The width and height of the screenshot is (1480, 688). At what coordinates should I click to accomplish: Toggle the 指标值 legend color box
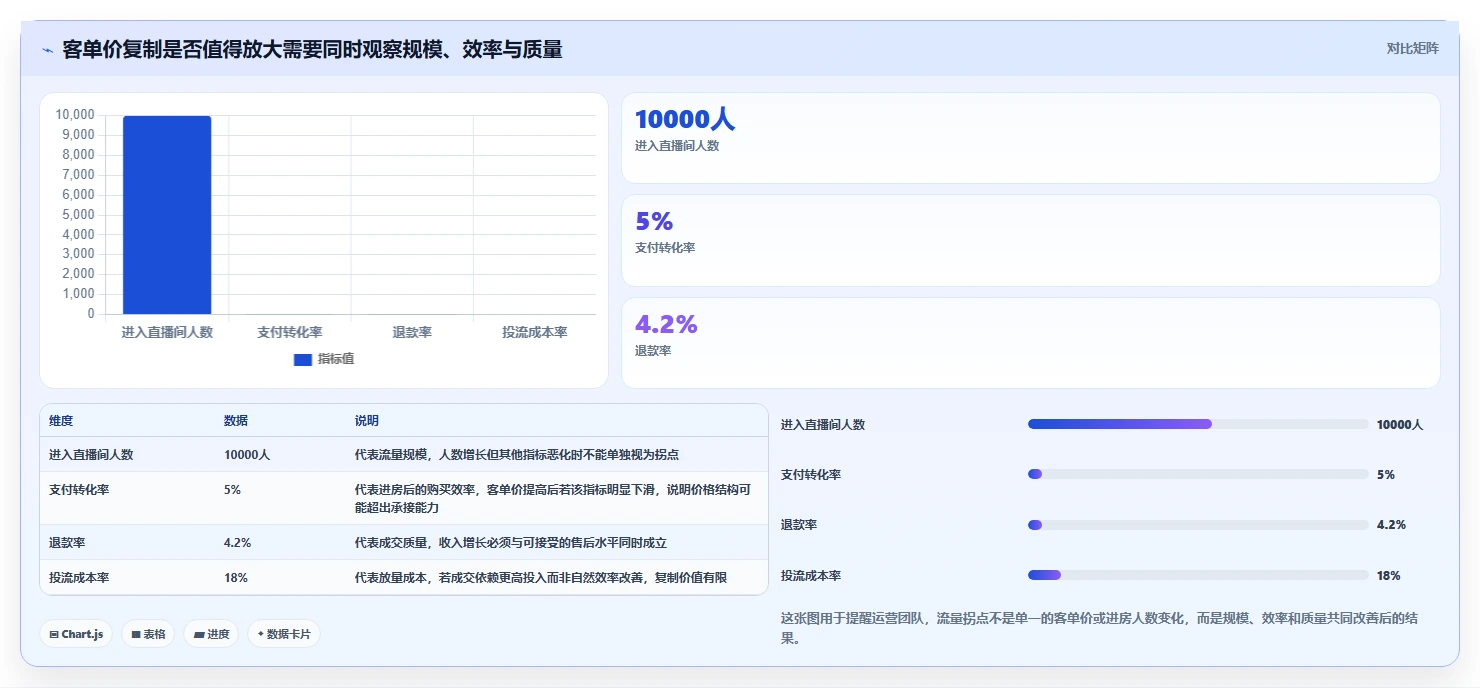click(x=303, y=360)
